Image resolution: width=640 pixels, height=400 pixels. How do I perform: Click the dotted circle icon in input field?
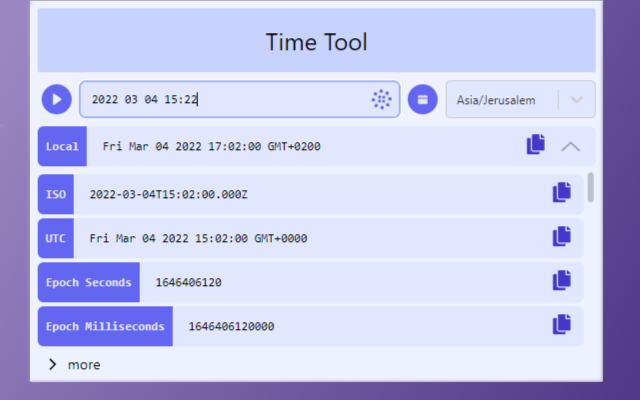[382, 99]
